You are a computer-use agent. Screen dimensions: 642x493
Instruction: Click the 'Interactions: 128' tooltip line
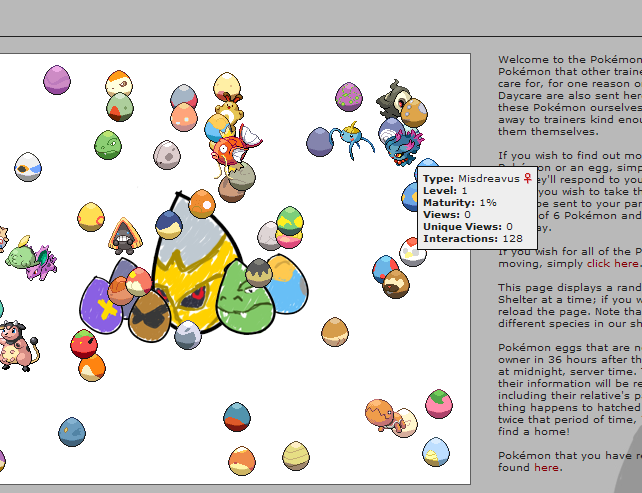pos(473,238)
